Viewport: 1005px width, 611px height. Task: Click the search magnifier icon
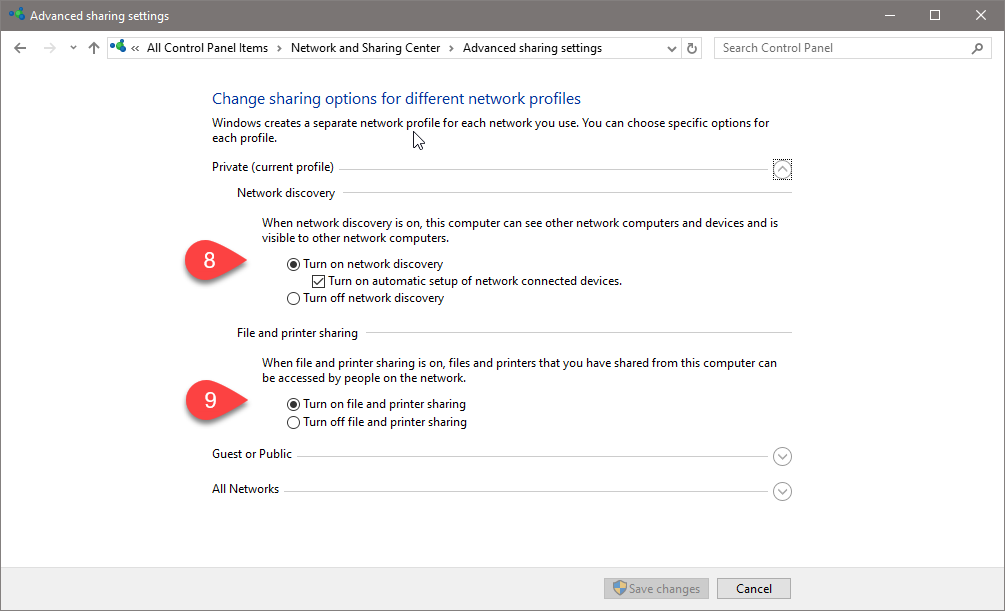(977, 48)
